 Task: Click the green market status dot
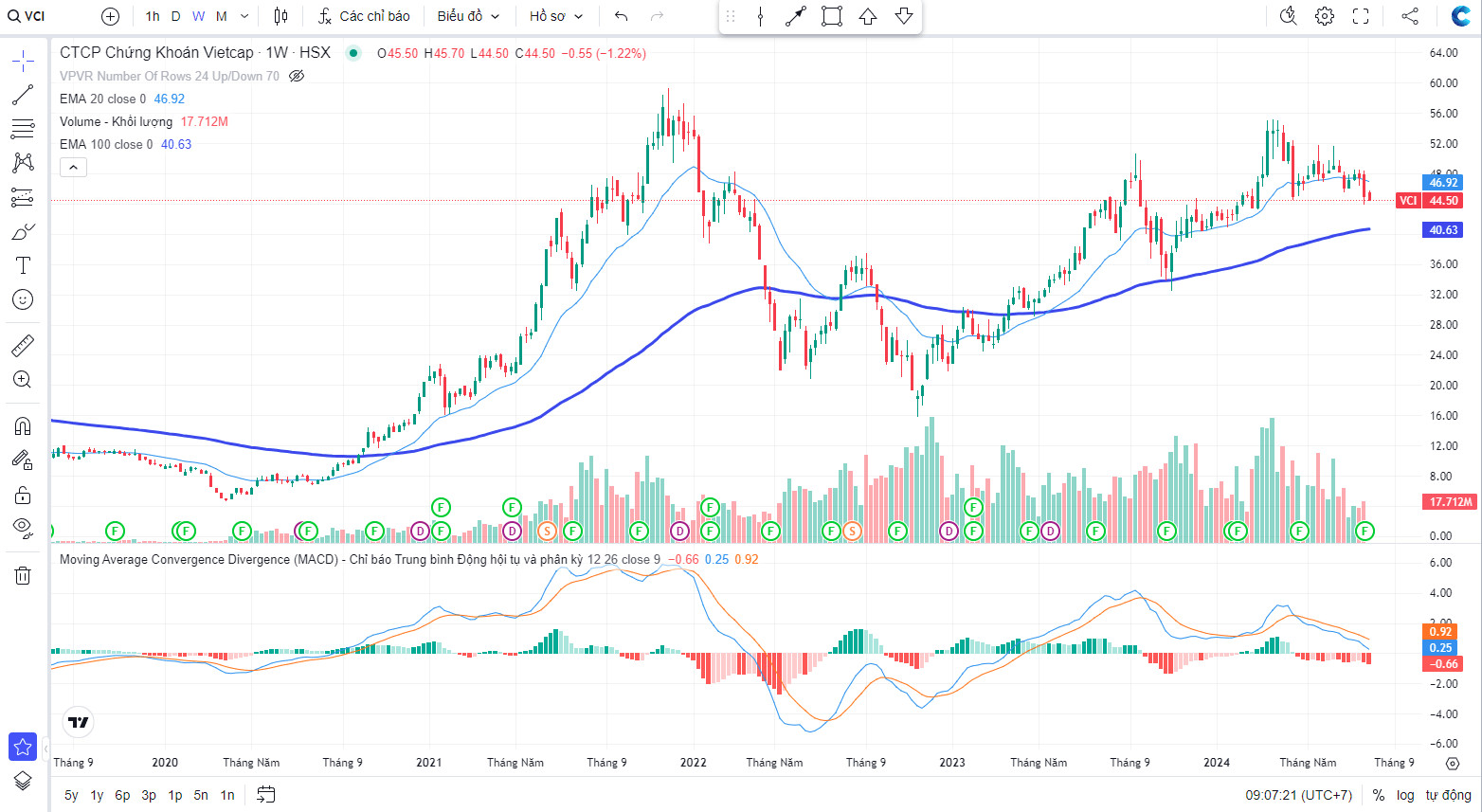(353, 53)
